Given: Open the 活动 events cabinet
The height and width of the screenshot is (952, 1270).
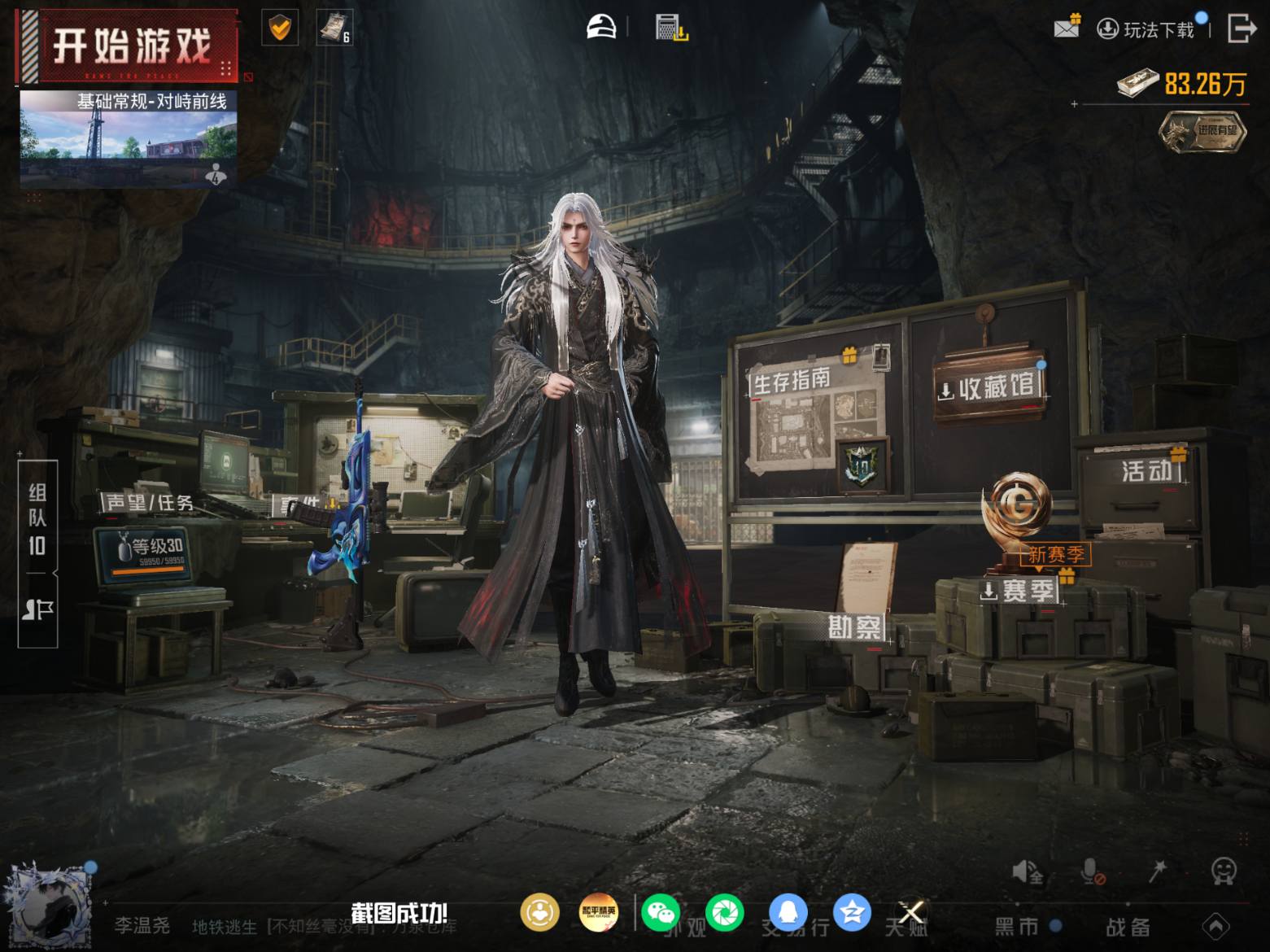Looking at the screenshot, I should 1147,470.
